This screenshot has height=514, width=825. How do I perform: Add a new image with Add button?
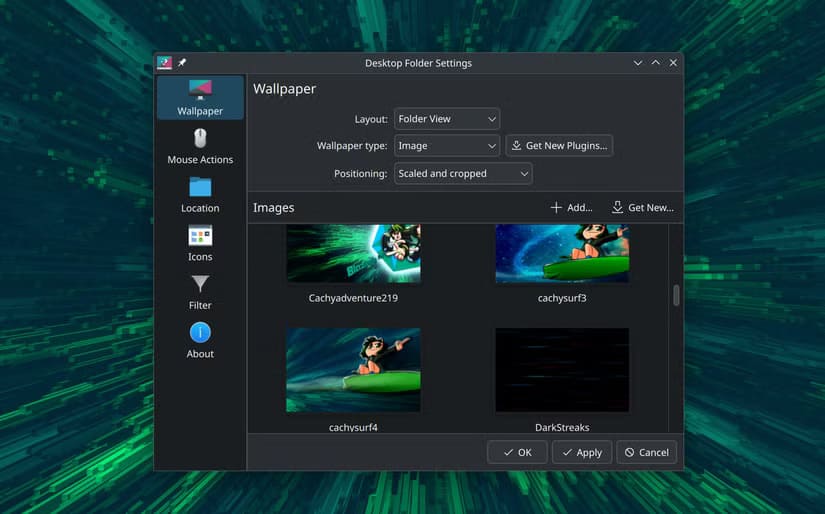[572, 208]
